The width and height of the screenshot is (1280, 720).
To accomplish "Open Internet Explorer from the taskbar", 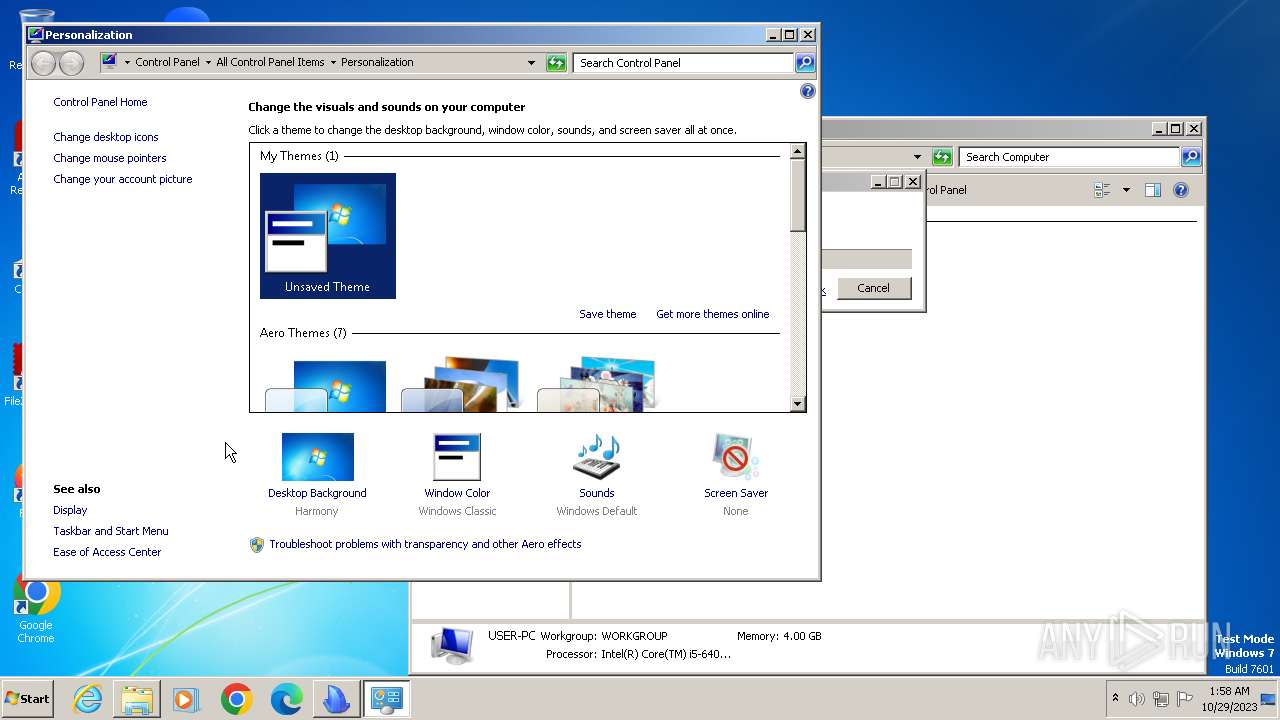I will click(x=87, y=699).
